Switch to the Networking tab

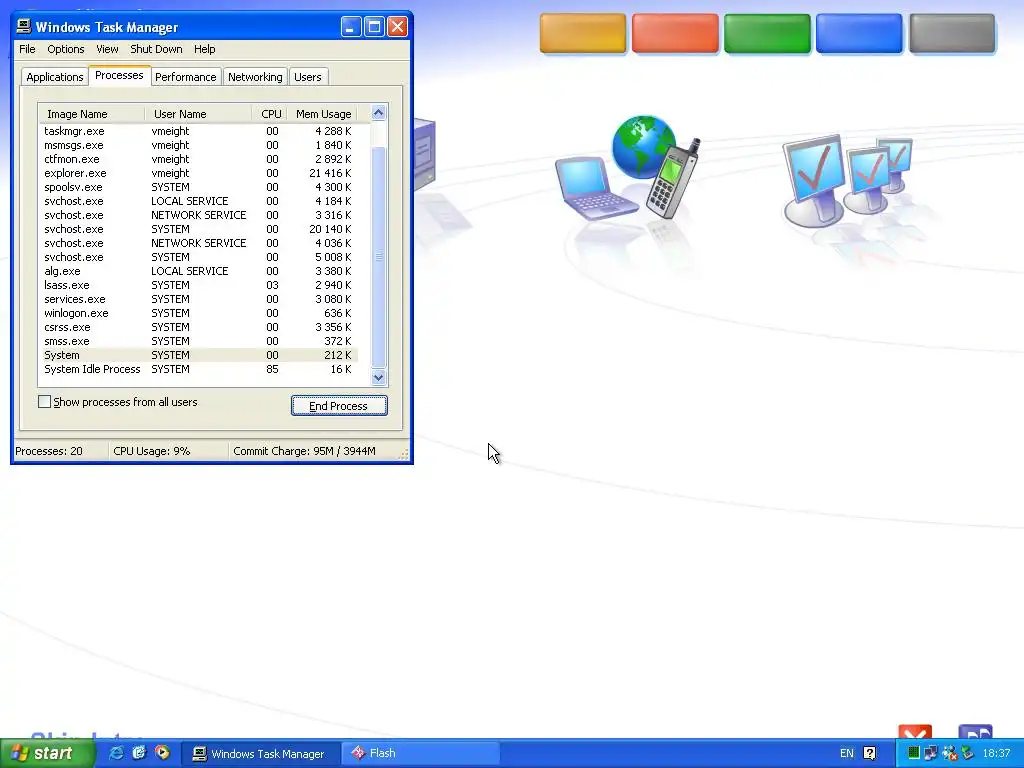click(x=255, y=77)
